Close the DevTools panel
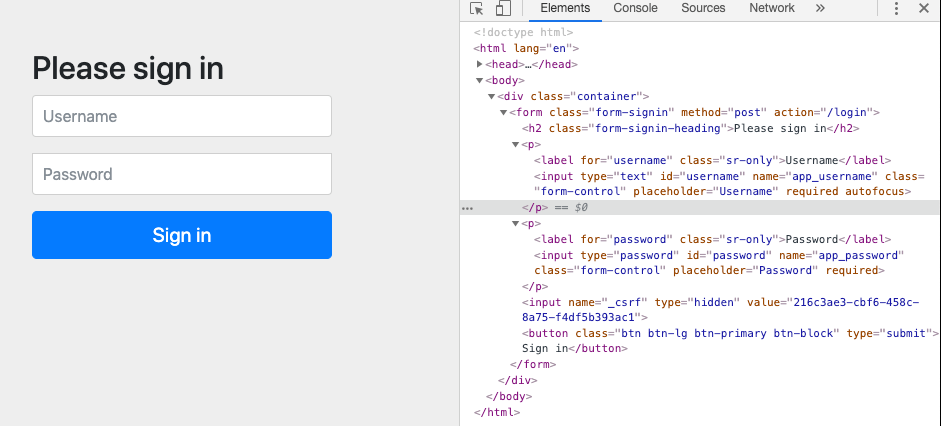941x426 pixels. pos(924,8)
